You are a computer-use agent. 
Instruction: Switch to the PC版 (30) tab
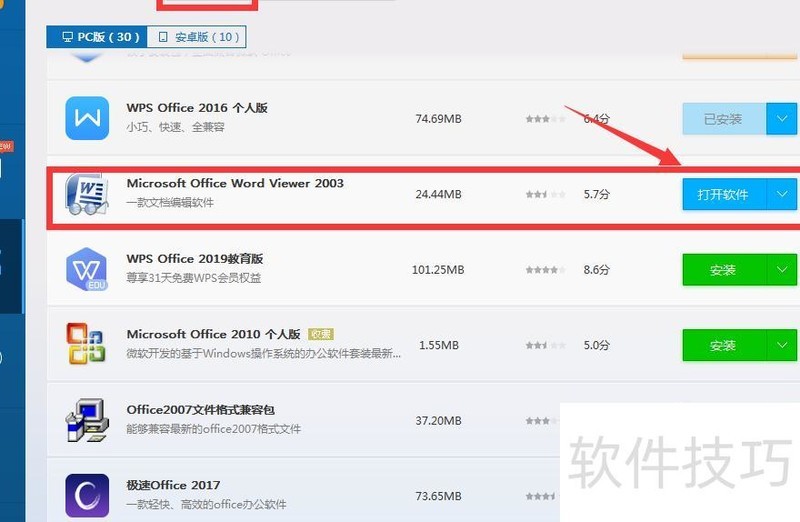click(97, 37)
